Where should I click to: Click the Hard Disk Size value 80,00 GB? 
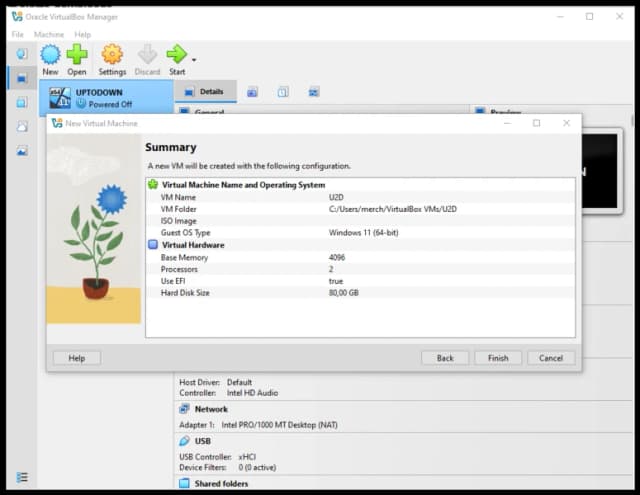pyautogui.click(x=344, y=293)
